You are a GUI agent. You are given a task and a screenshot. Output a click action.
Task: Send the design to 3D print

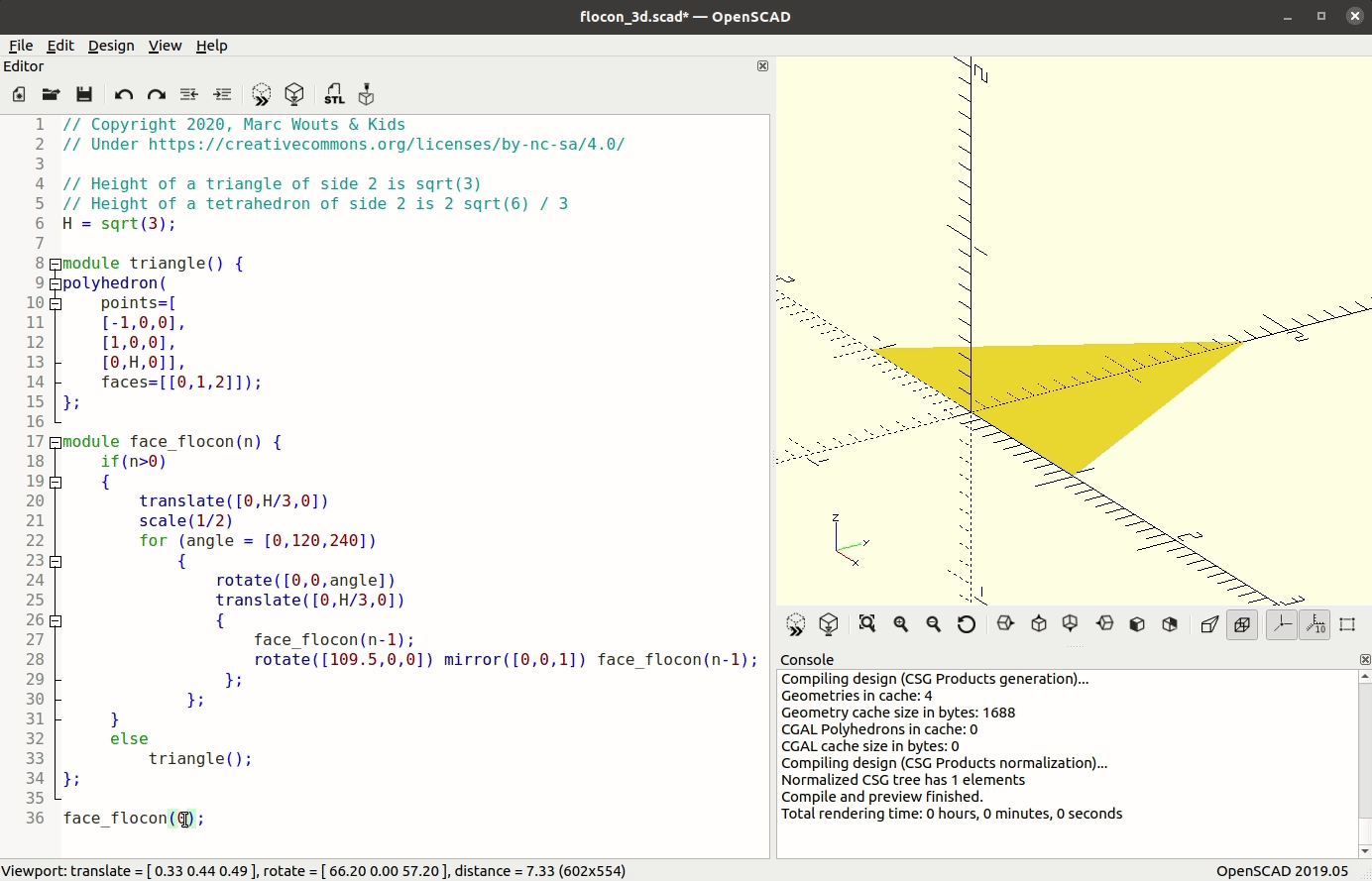click(x=367, y=94)
